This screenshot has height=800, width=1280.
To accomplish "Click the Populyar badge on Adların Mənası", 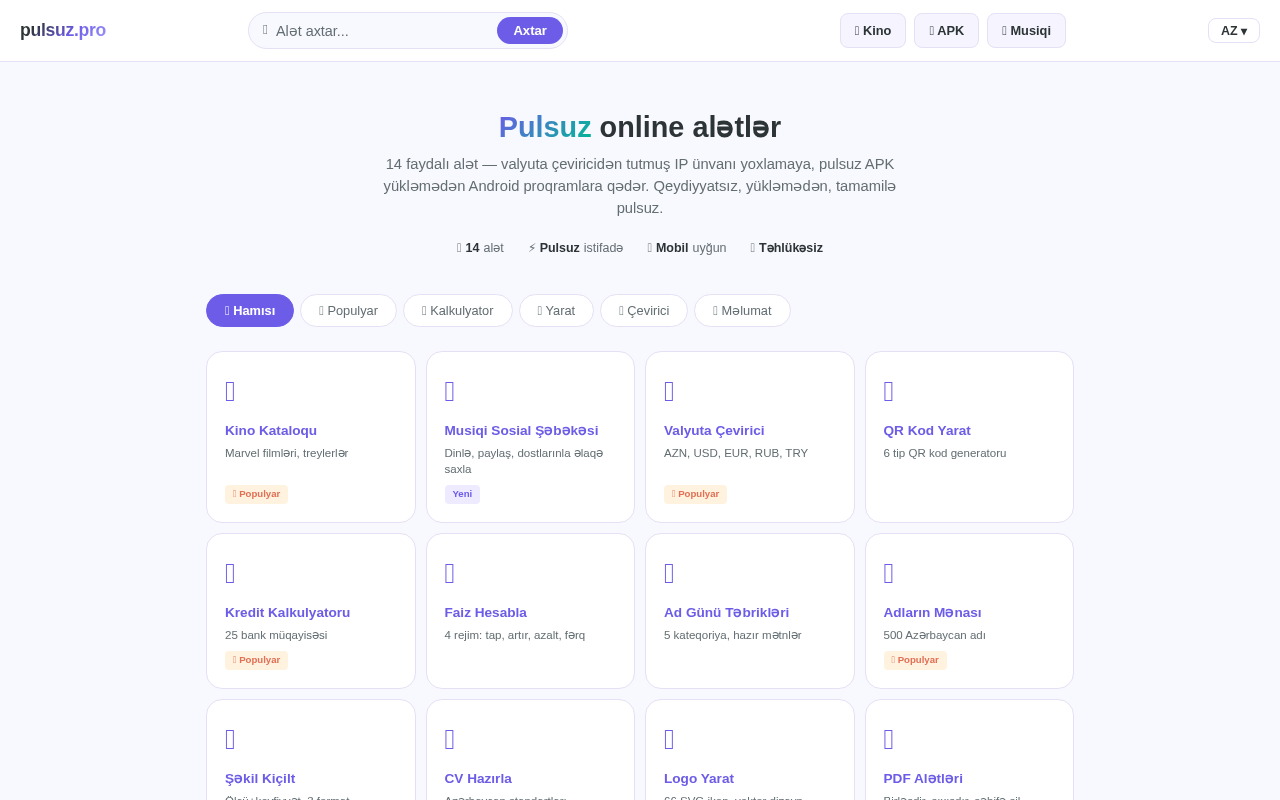I will (x=915, y=660).
